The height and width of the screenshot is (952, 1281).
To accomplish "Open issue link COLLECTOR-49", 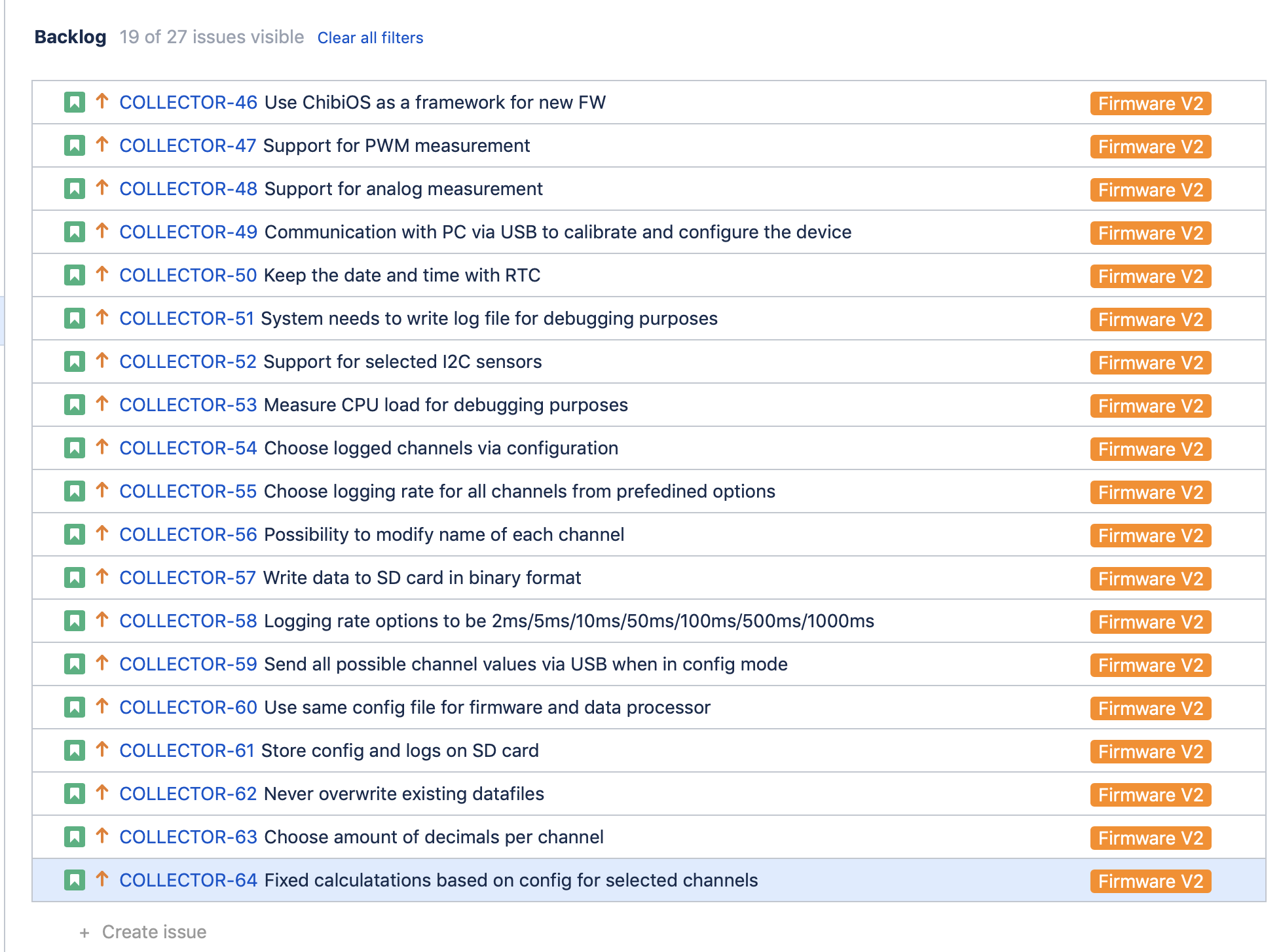I will point(189,232).
